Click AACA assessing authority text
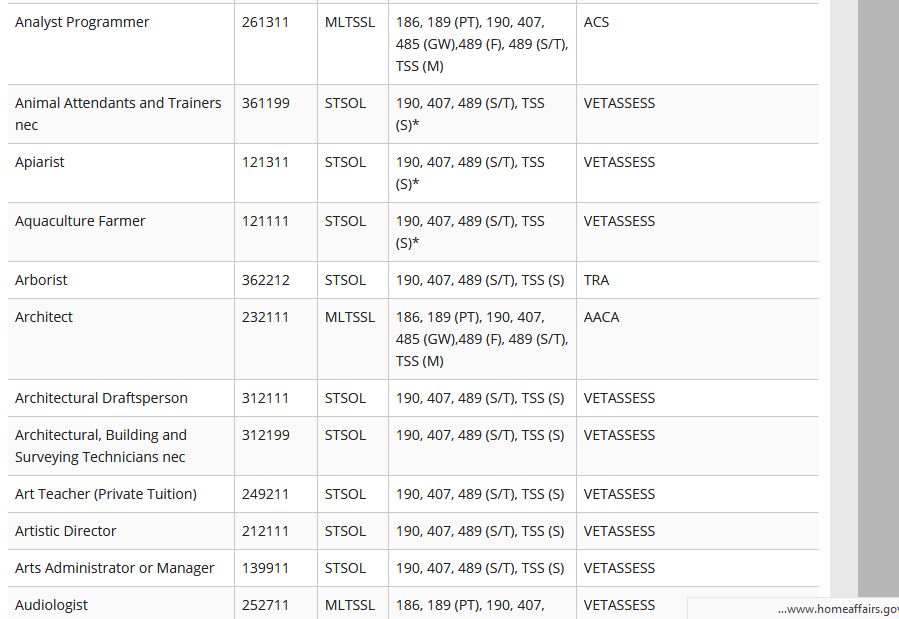The height and width of the screenshot is (619, 899). (601, 318)
